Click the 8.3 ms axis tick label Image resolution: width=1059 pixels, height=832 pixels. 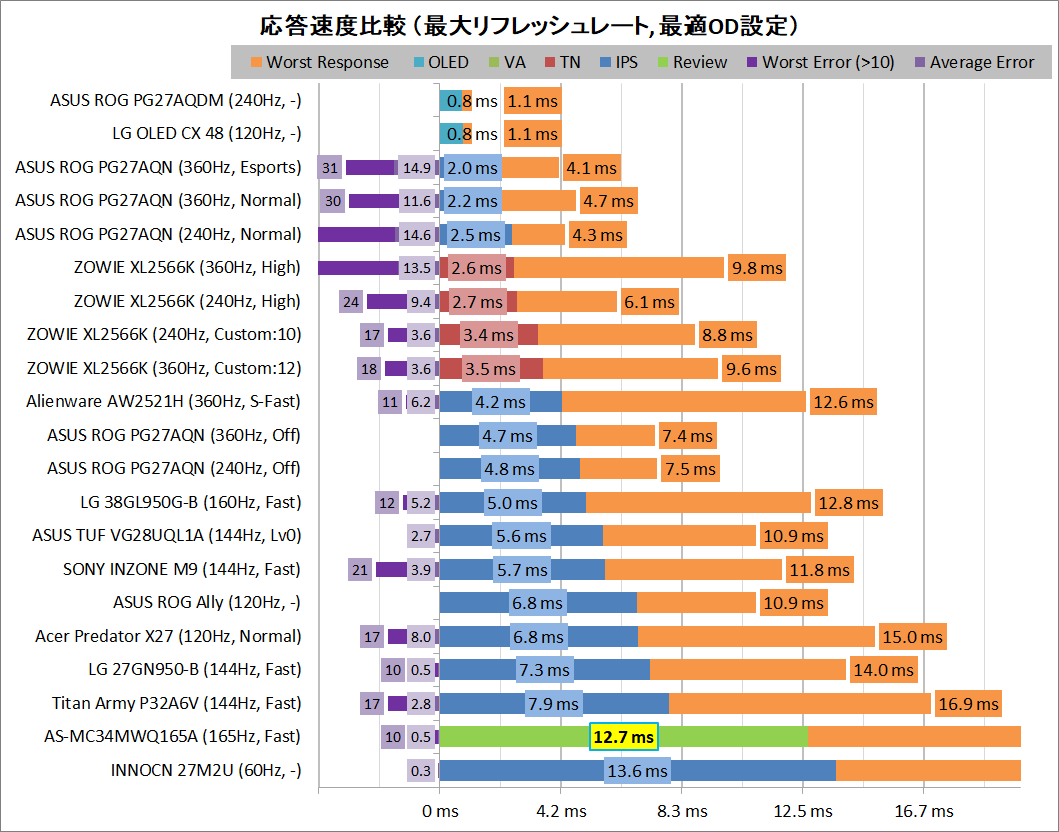[x=682, y=811]
